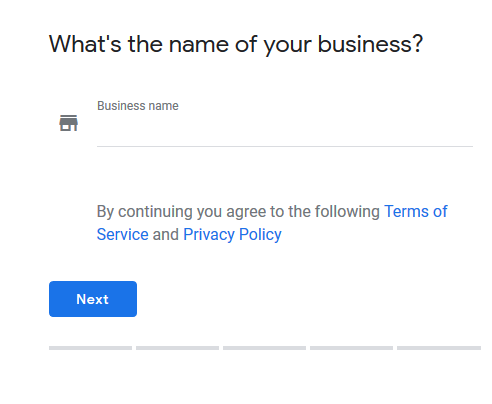Select the third progress step segment
Image resolution: width=492 pixels, height=404 pixels.
[x=264, y=348]
